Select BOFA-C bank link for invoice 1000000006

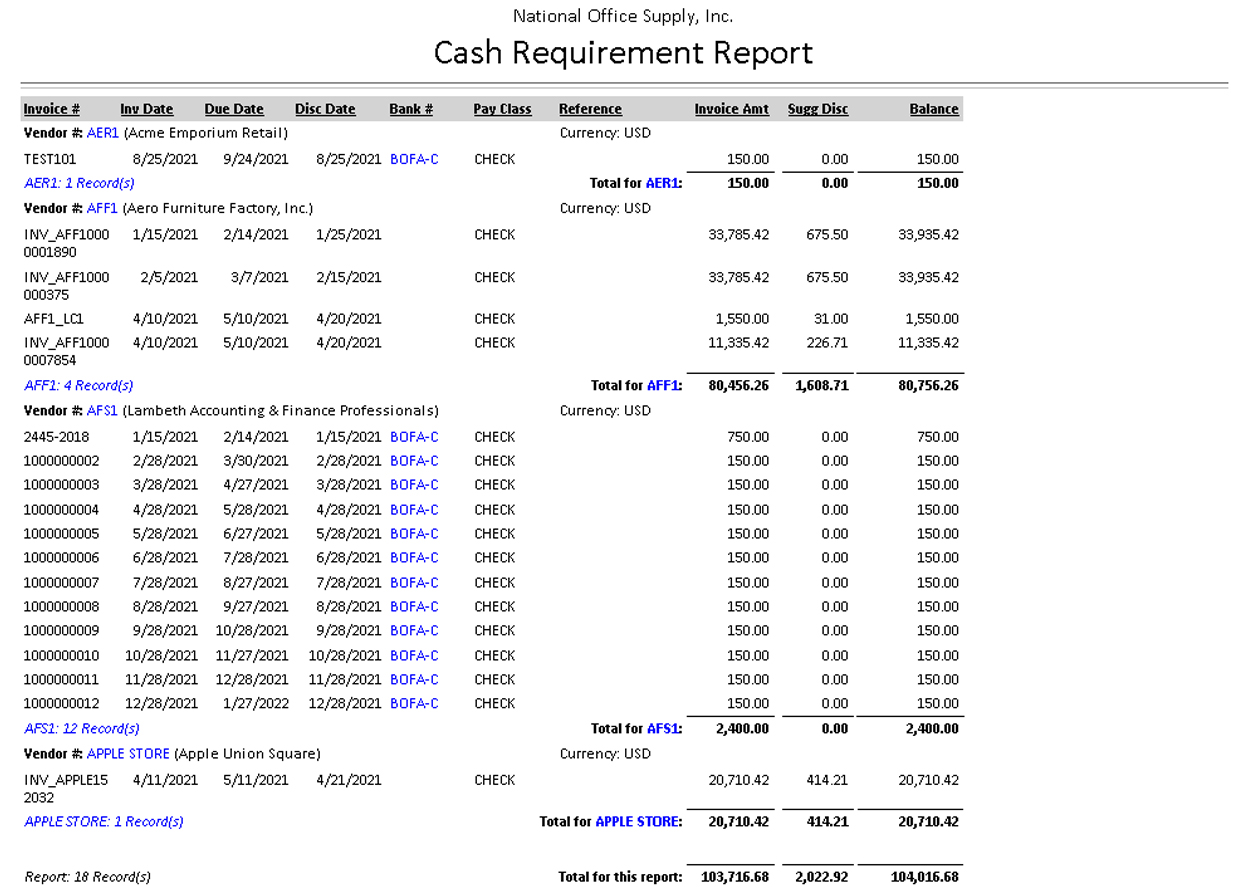414,558
